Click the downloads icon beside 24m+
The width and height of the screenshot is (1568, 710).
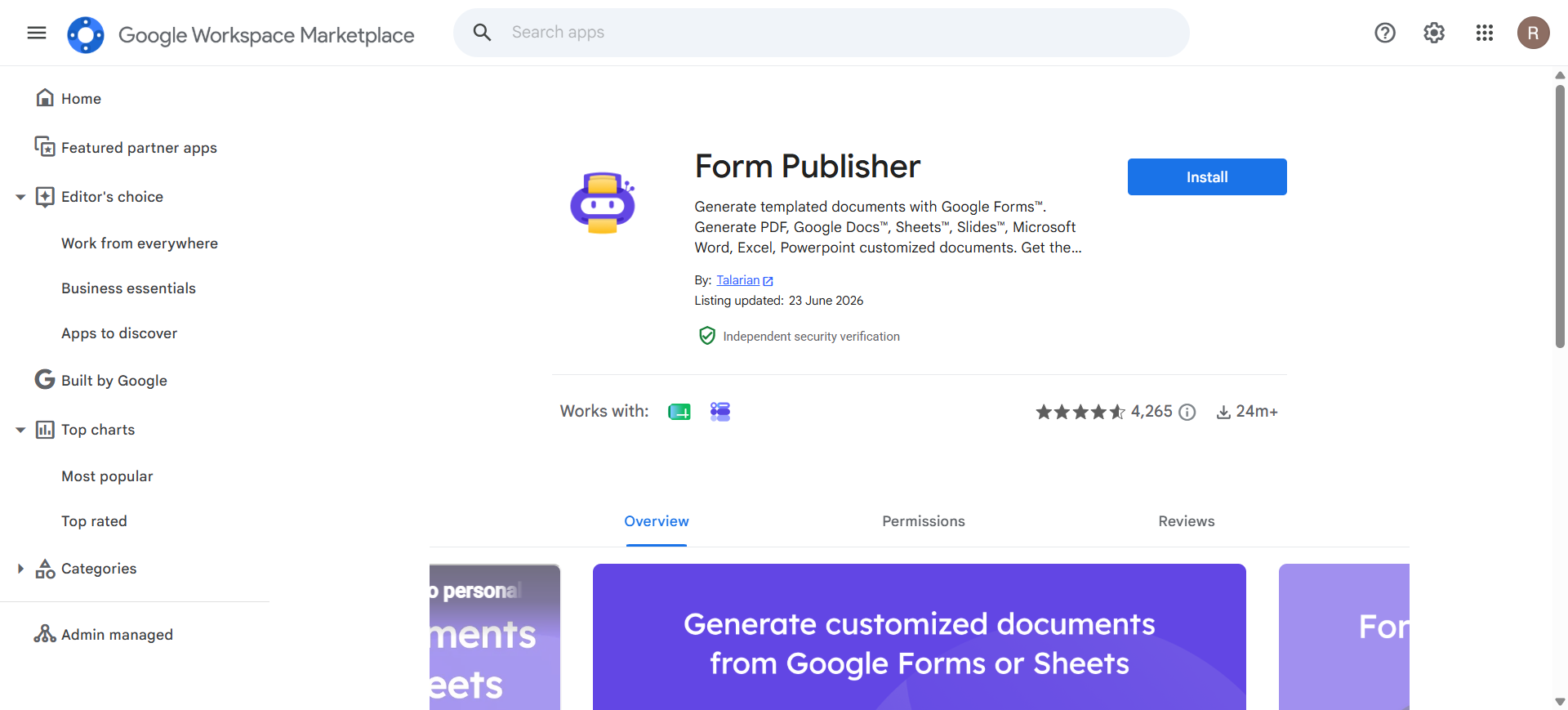click(1223, 413)
